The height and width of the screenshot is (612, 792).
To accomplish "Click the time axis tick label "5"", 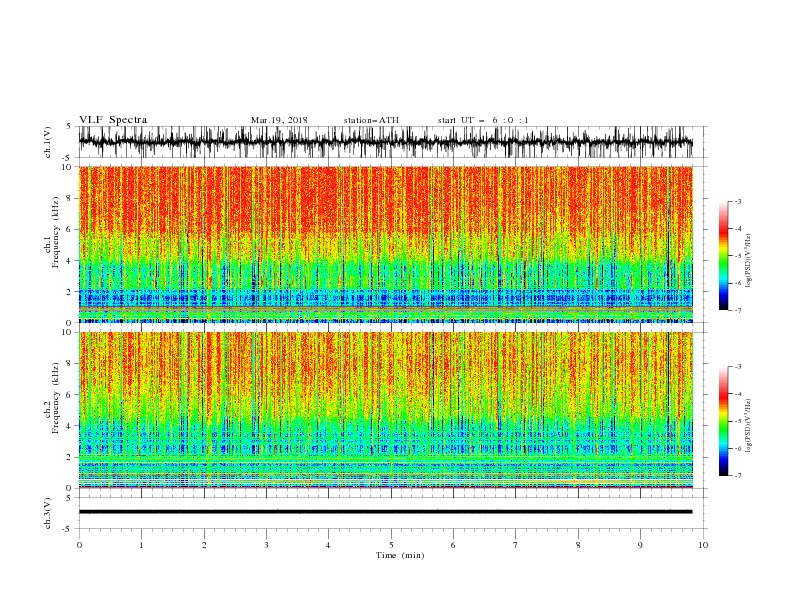I will 391,545.
